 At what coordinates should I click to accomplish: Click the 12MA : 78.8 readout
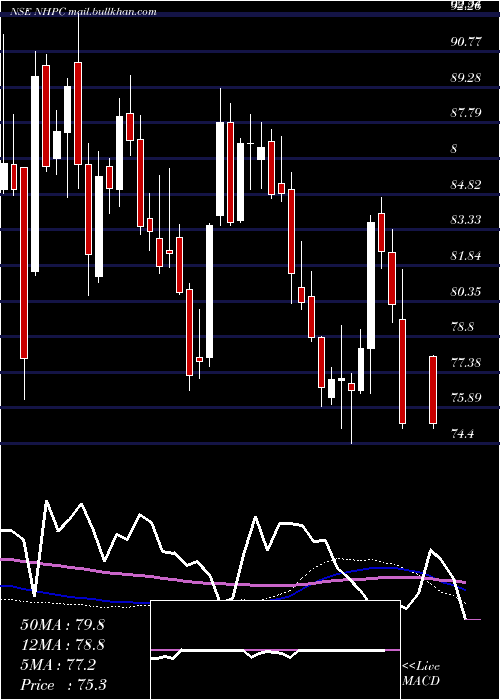62,645
